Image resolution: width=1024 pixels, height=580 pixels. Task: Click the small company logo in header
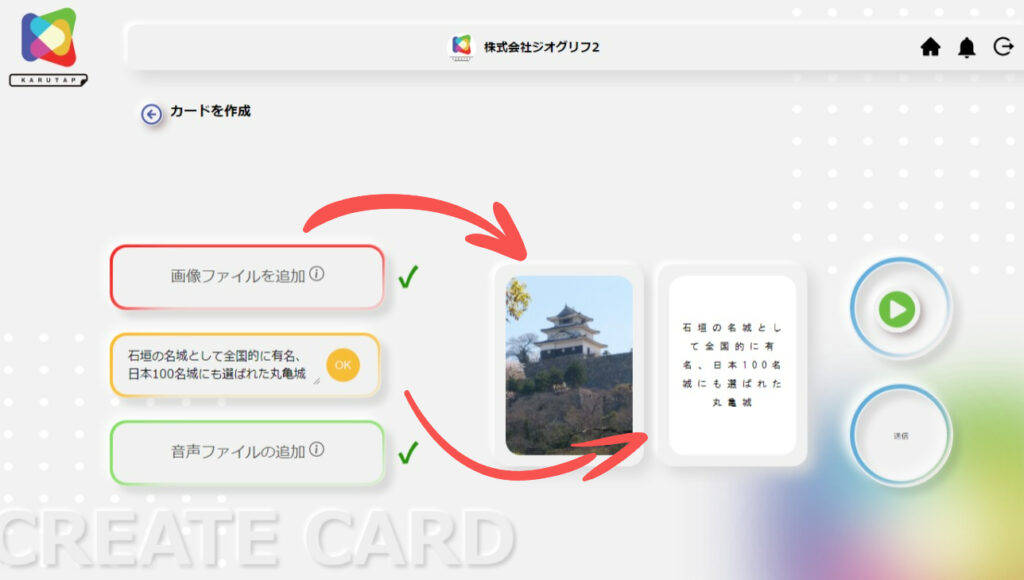tap(461, 46)
